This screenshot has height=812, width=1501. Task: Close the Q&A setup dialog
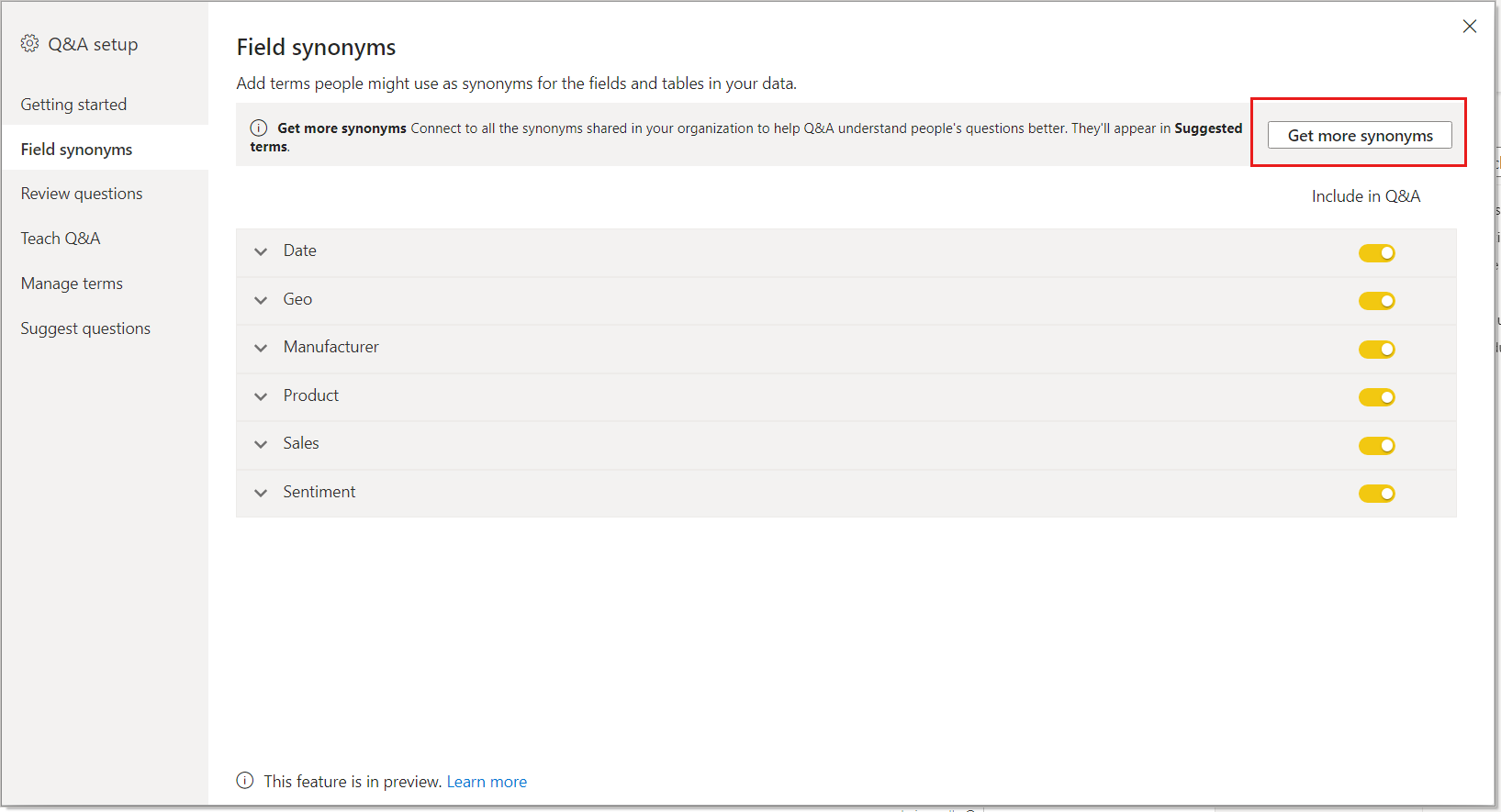(x=1470, y=27)
